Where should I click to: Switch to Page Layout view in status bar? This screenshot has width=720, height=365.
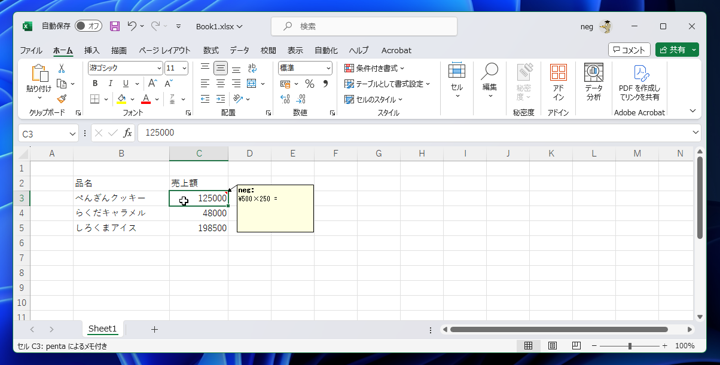tap(552, 346)
